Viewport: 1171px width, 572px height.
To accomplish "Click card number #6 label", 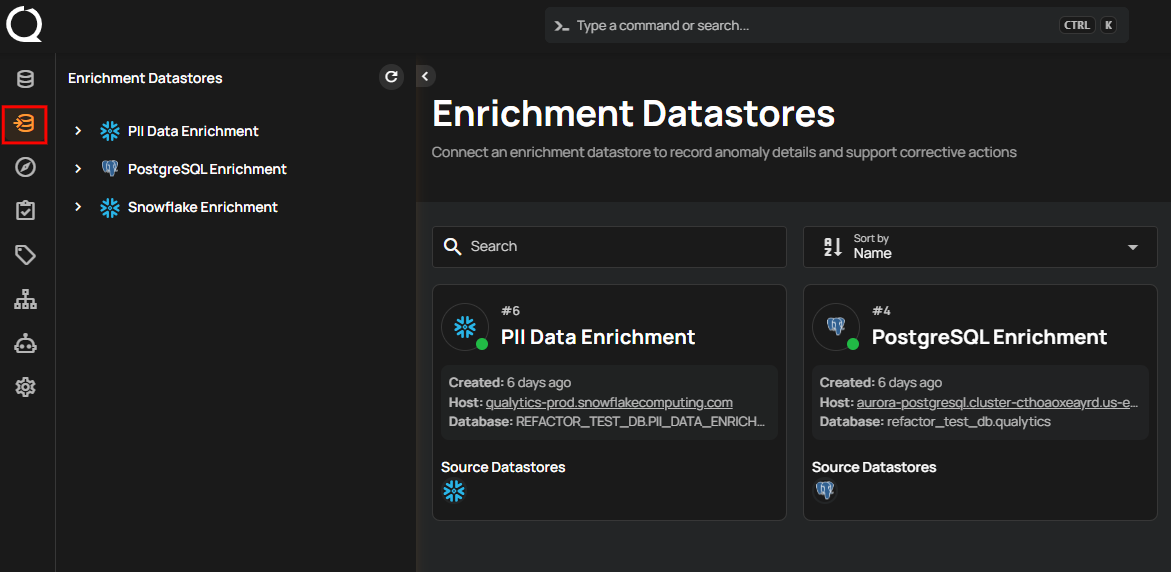I will click(510, 311).
